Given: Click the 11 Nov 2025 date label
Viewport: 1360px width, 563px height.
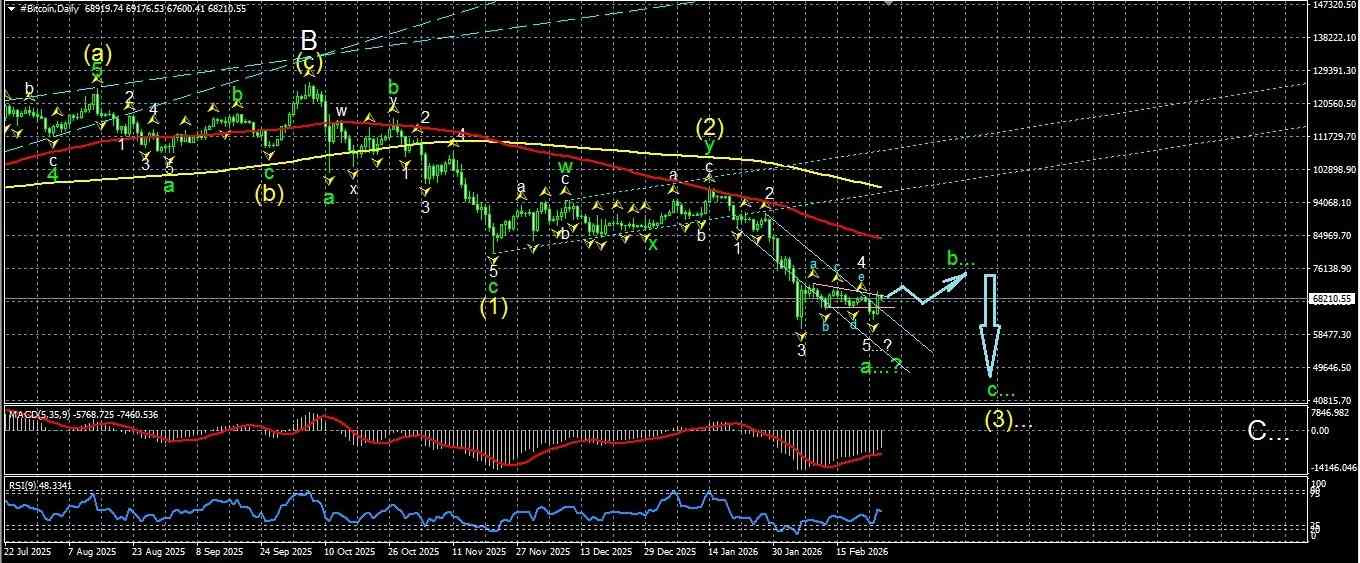Looking at the screenshot, I should pos(477,551).
